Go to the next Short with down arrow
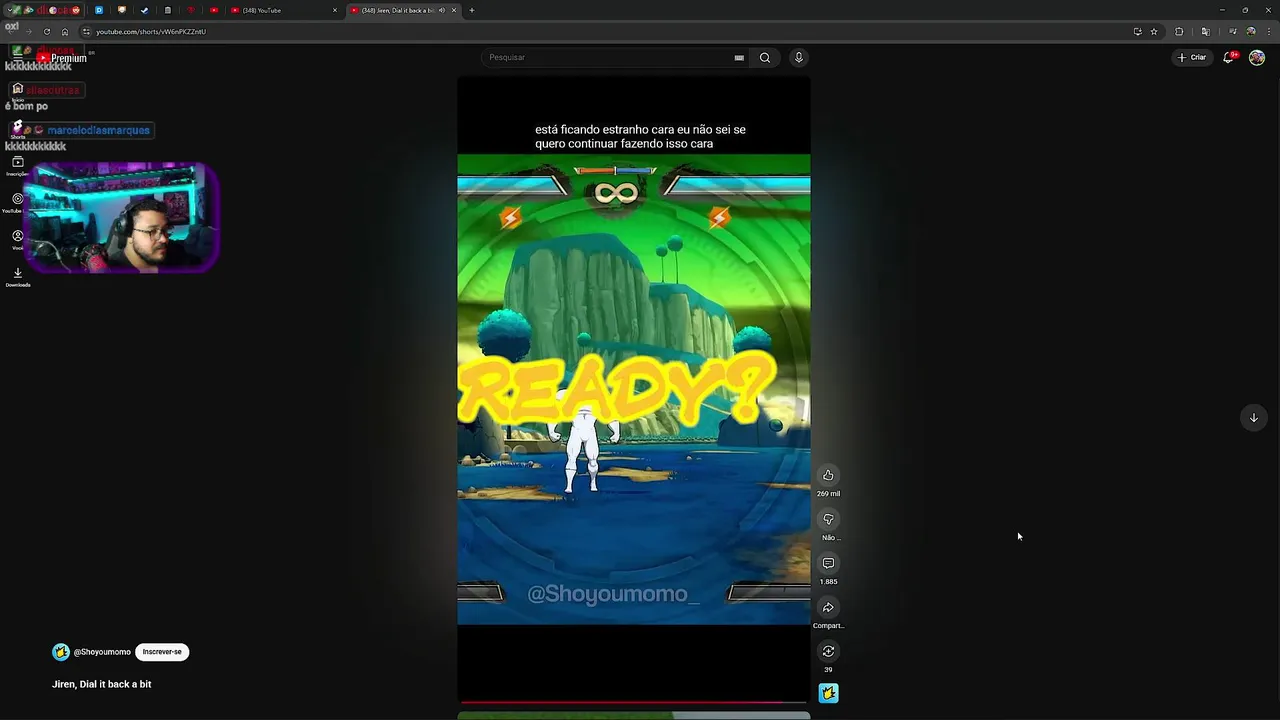This screenshot has width=1280, height=720. [1253, 418]
